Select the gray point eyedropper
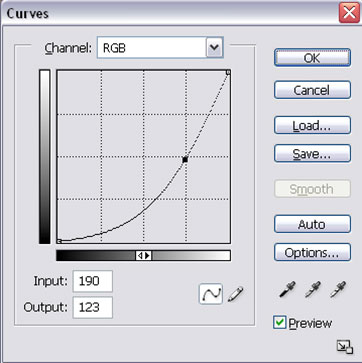Viewport: 362px width, 363px height. pos(312,289)
